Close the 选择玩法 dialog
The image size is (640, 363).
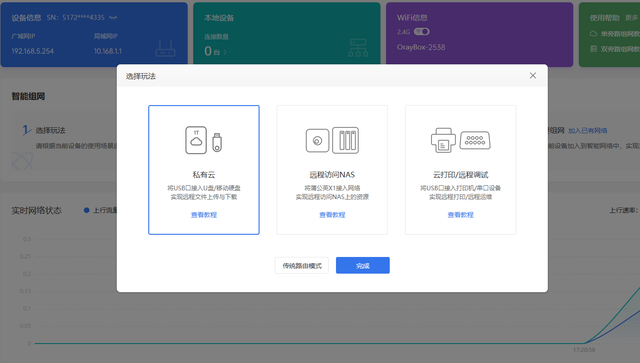coord(533,76)
